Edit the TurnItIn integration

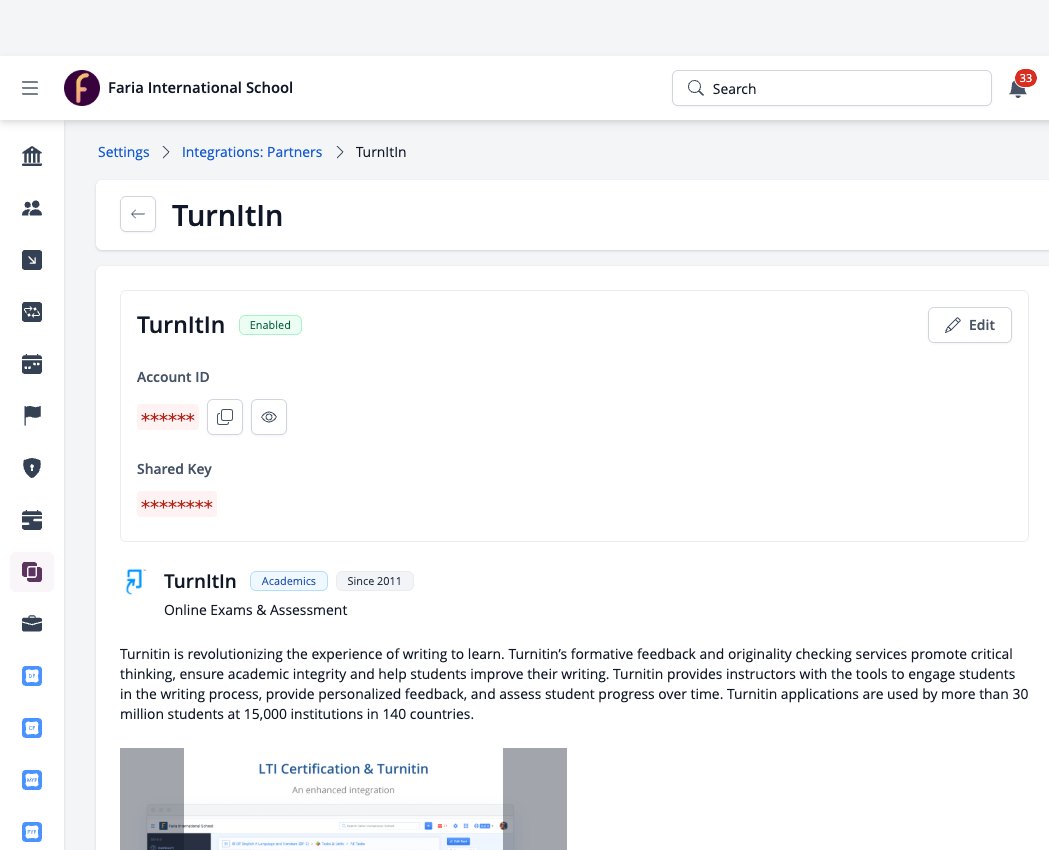coord(969,325)
